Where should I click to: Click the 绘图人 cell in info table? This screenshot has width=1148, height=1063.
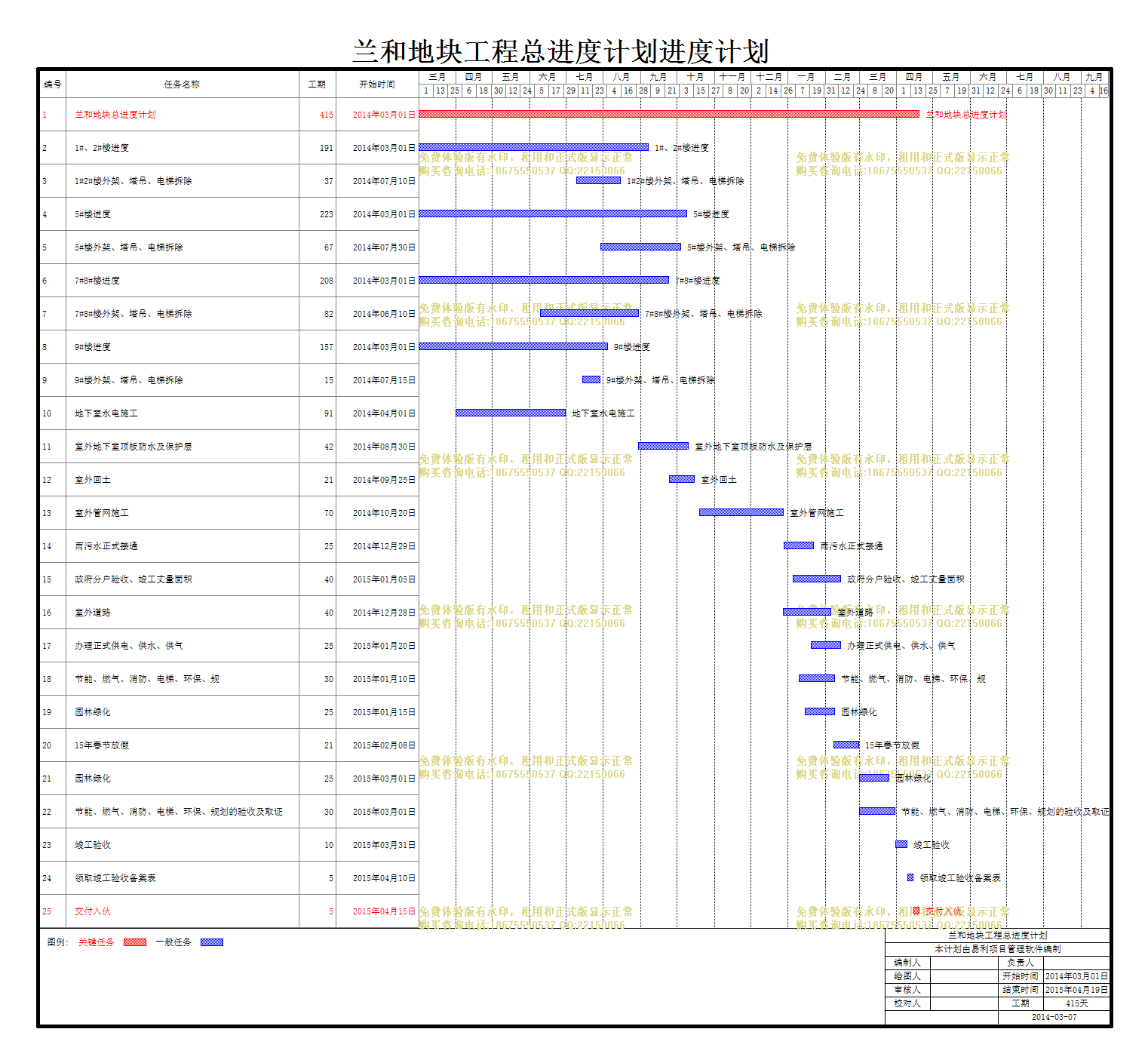tap(907, 976)
